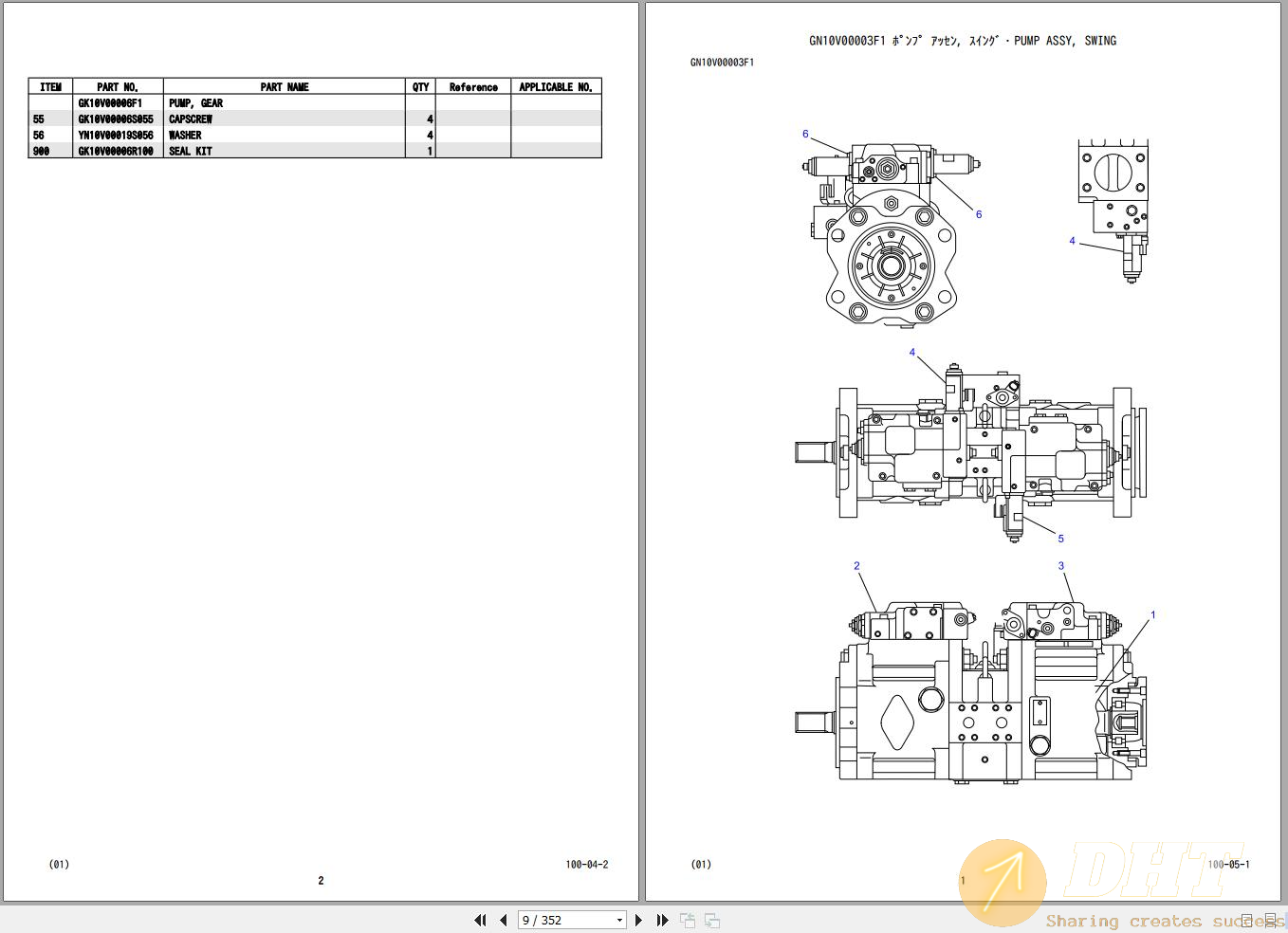
Task: Click page code 100-04-2 on left page
Action: [x=587, y=864]
